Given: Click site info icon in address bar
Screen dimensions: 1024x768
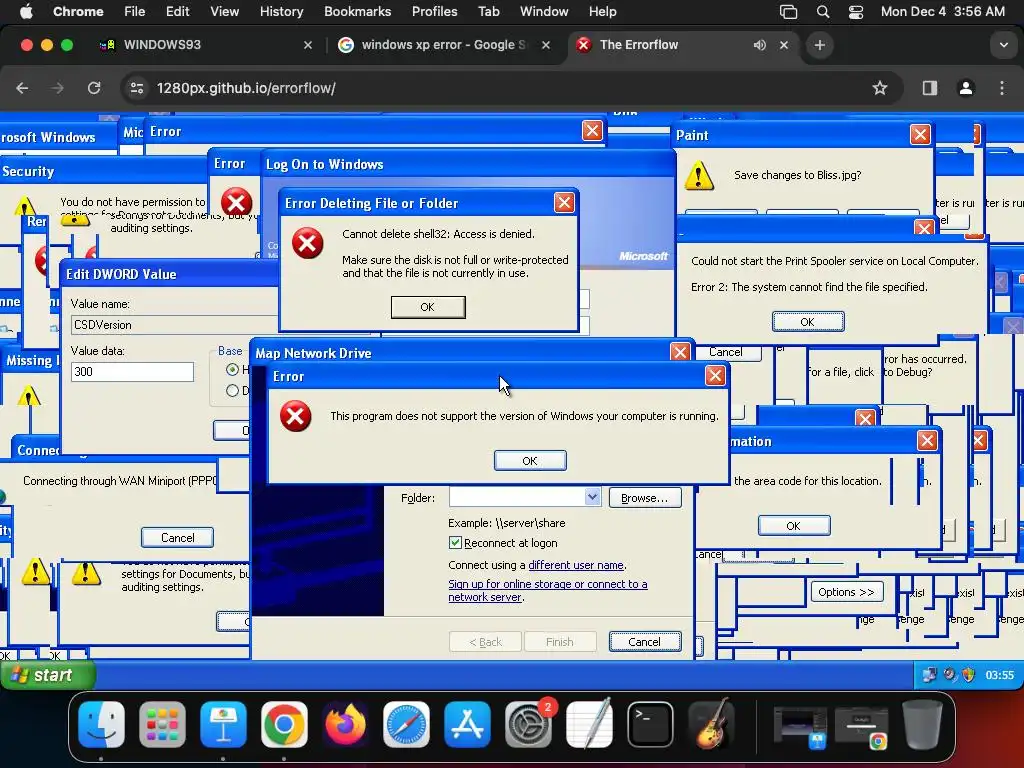Looking at the screenshot, I should click(x=136, y=88).
